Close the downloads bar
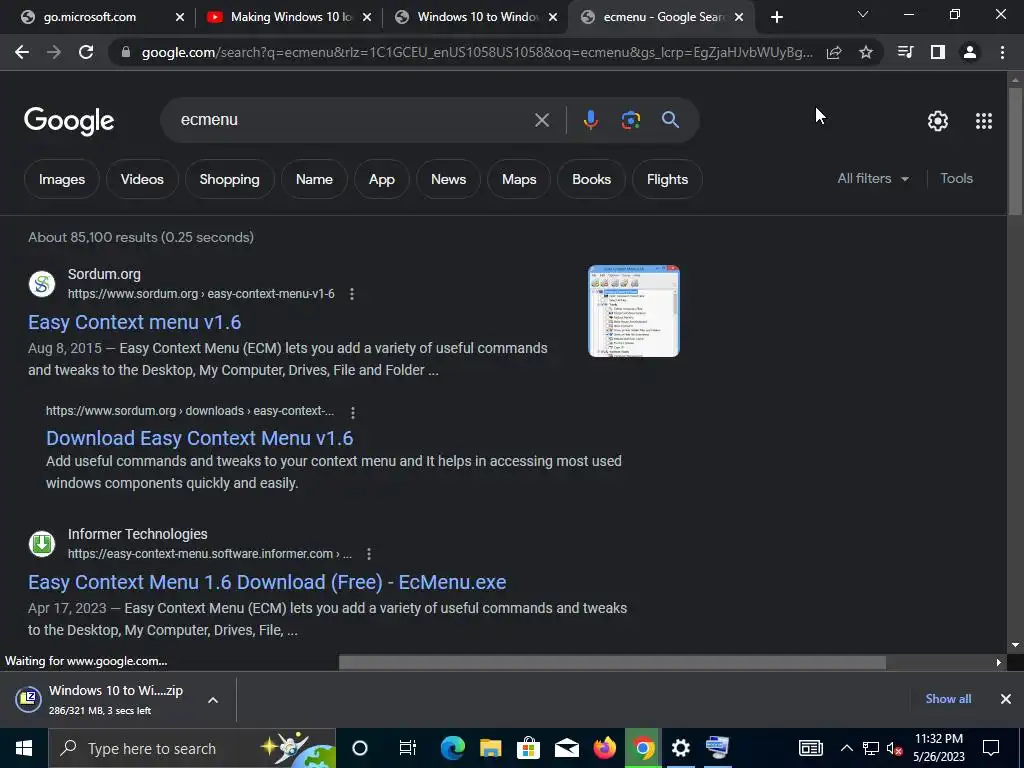Screen dimensions: 1024x768 [x=1006, y=699]
